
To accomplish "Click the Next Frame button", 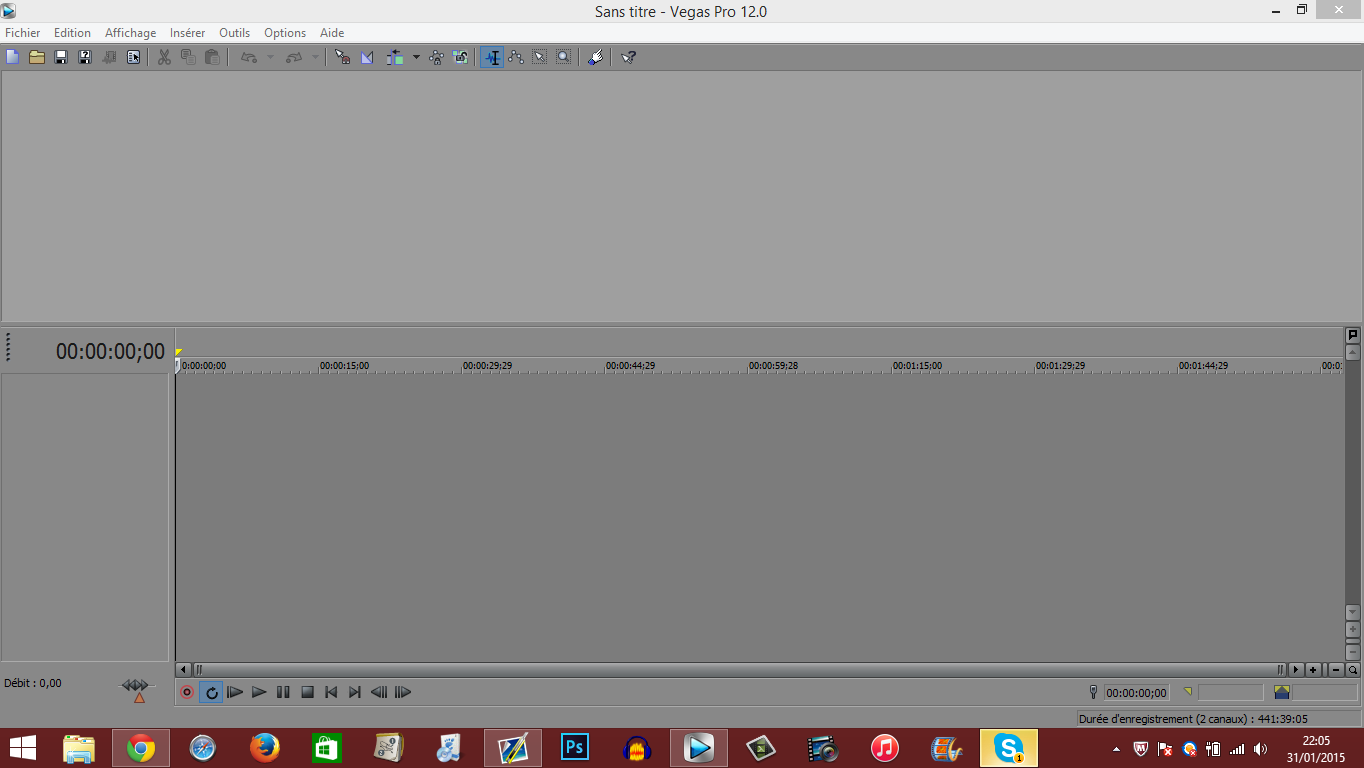I will (x=403, y=692).
